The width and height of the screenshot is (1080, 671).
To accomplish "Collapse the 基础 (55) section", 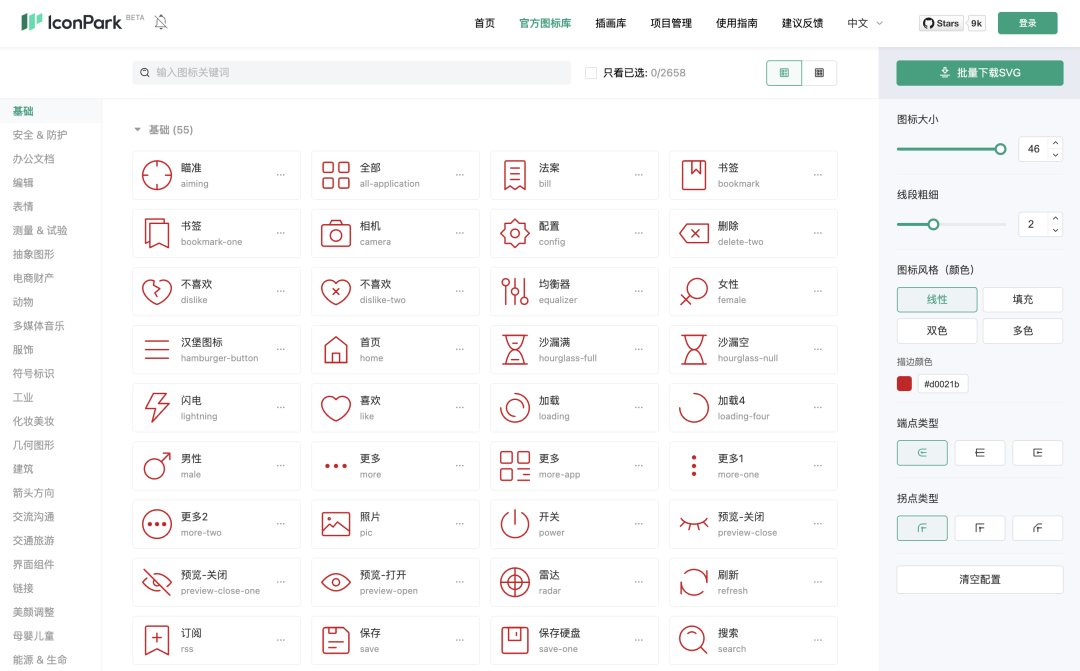I will [137, 130].
